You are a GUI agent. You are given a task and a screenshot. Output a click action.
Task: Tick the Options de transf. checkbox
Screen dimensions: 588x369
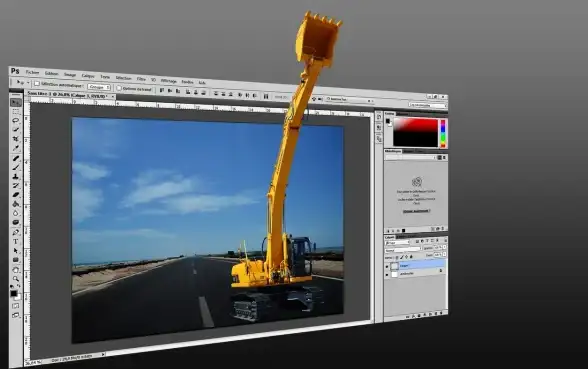(x=119, y=88)
